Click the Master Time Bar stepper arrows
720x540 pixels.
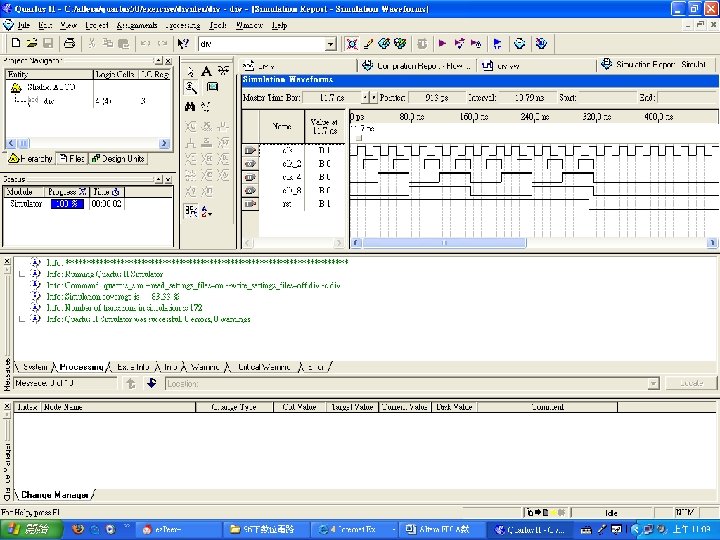click(366, 97)
